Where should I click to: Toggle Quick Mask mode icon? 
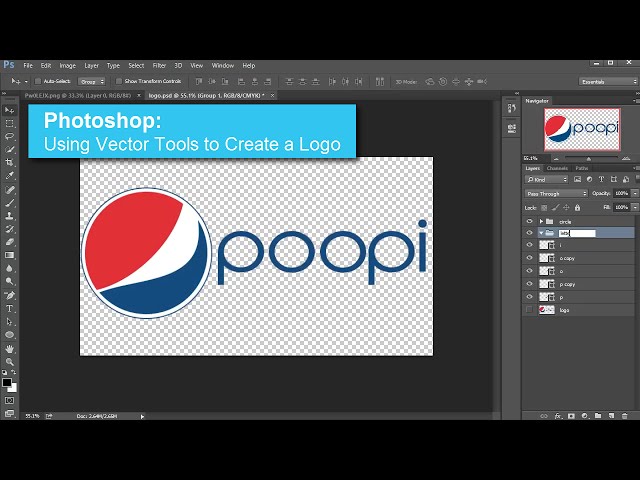pos(9,400)
